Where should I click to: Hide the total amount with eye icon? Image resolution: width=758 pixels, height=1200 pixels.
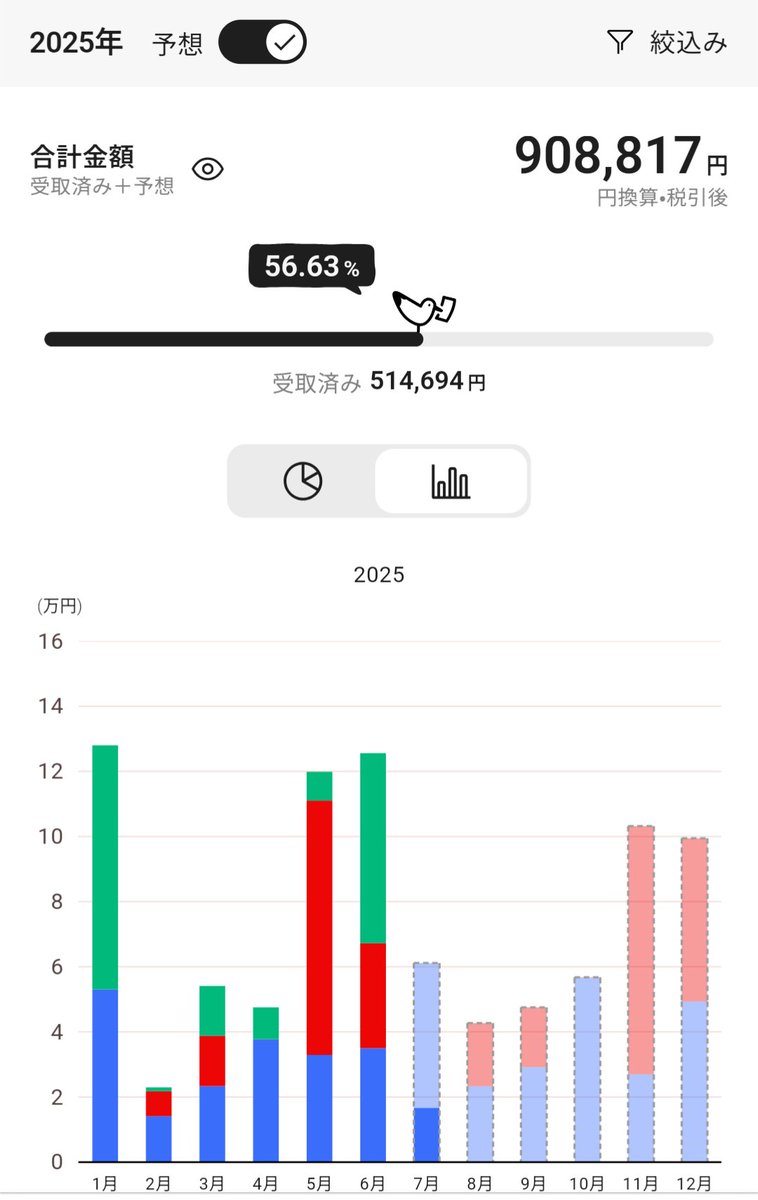(x=207, y=169)
